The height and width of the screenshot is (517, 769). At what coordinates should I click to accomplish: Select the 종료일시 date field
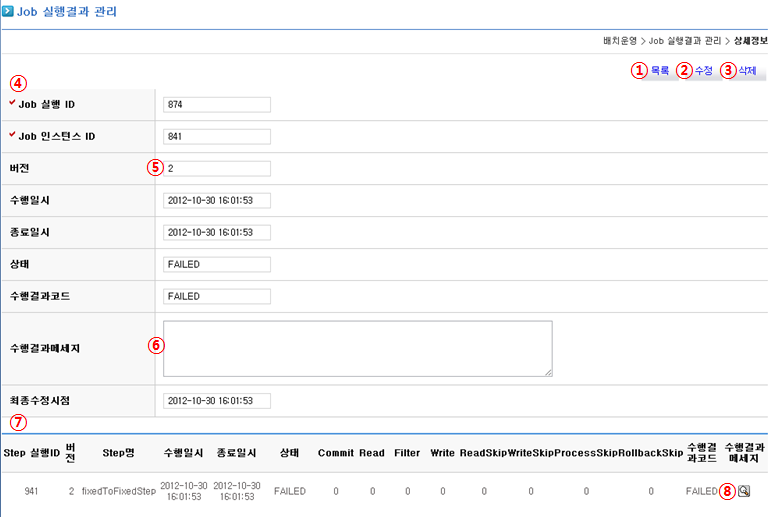tap(217, 233)
